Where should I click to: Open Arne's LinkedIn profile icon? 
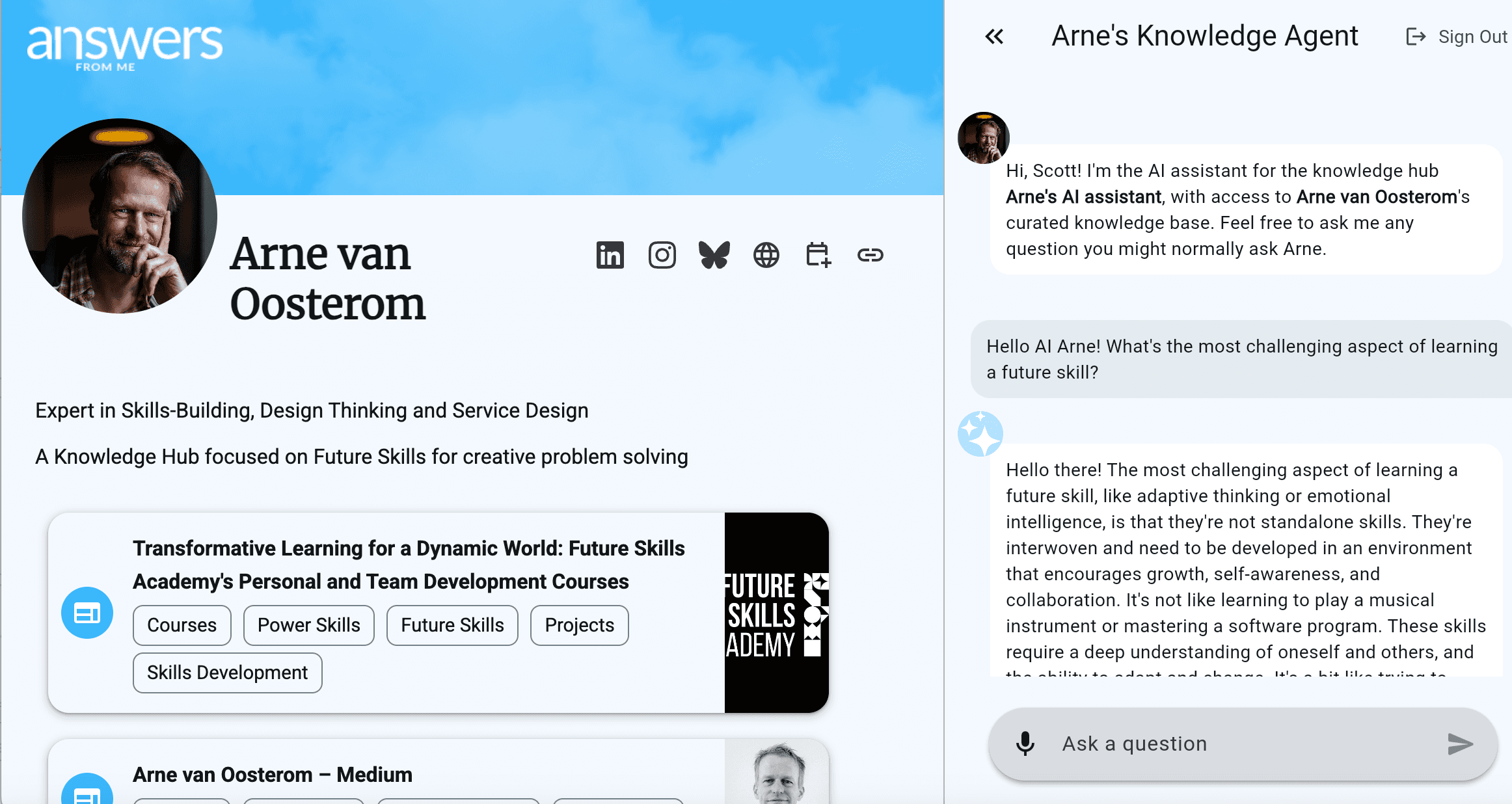(x=610, y=255)
